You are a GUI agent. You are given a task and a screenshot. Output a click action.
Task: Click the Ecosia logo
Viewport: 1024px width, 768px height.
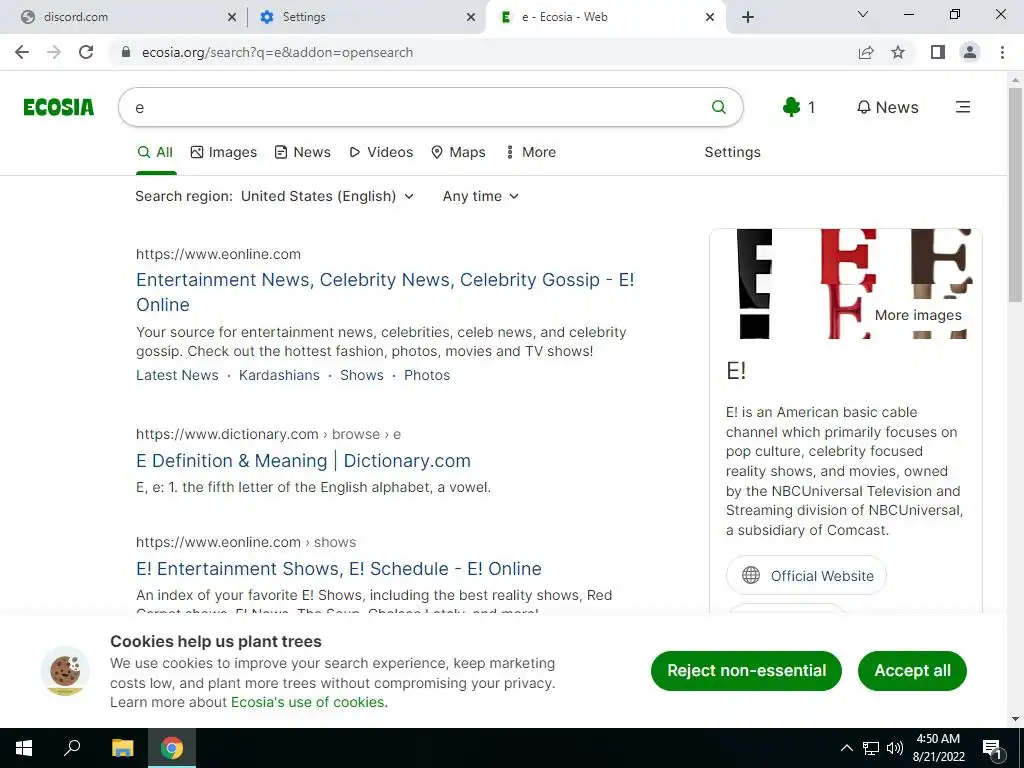pos(58,107)
